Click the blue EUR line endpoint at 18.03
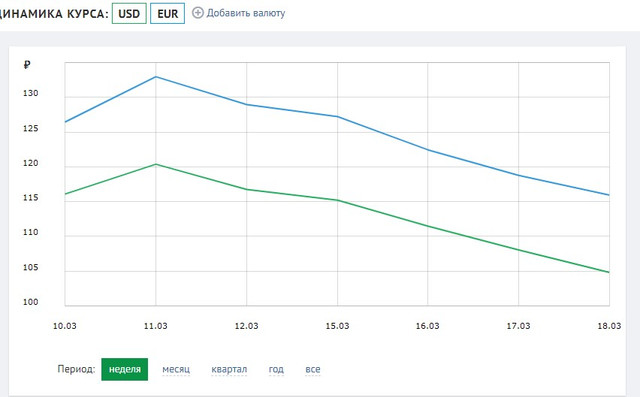The image size is (640, 397). 609,195
